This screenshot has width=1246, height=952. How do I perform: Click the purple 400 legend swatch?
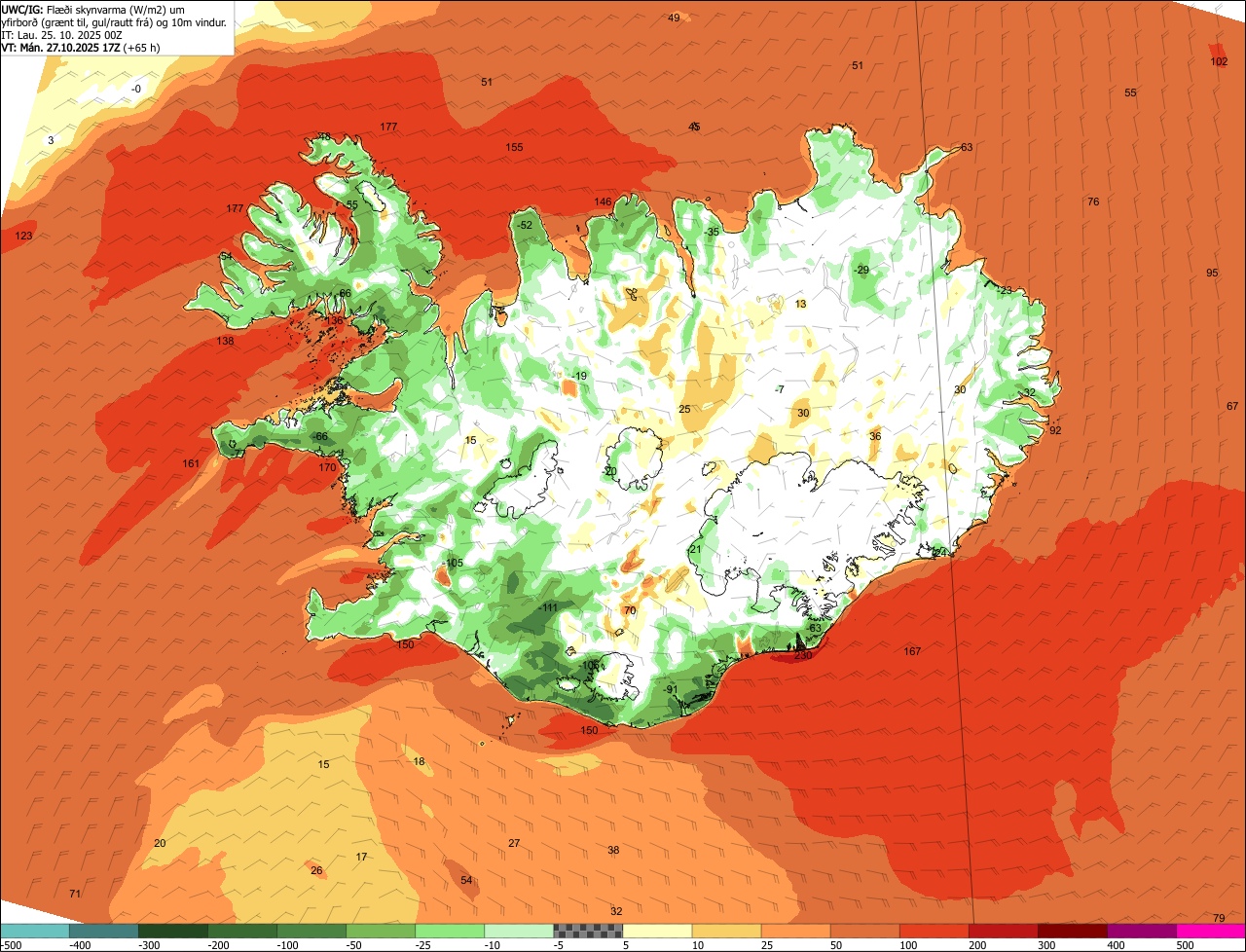tap(1141, 931)
